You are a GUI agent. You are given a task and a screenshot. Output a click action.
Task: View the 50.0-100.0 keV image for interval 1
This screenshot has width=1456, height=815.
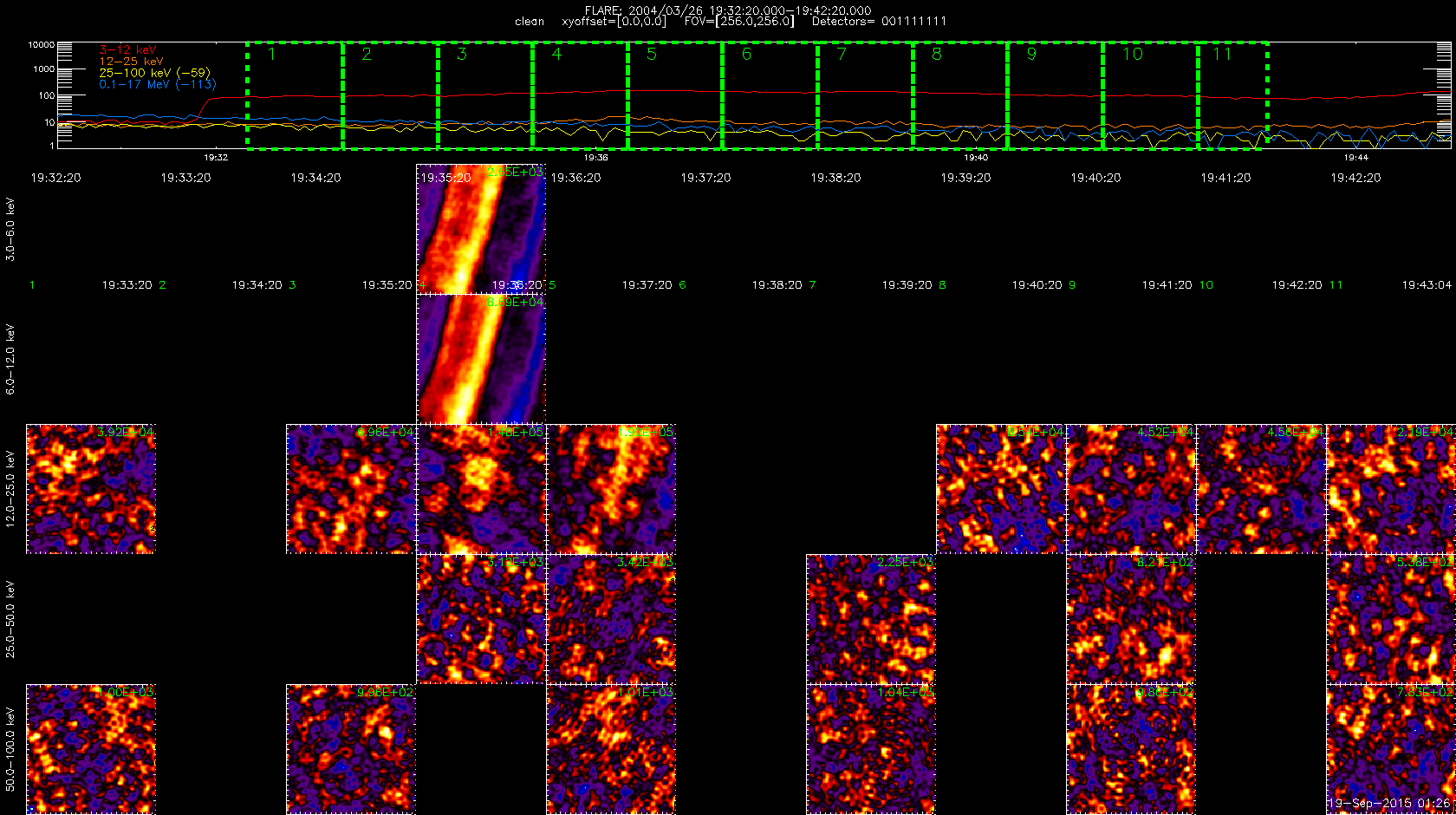91,749
